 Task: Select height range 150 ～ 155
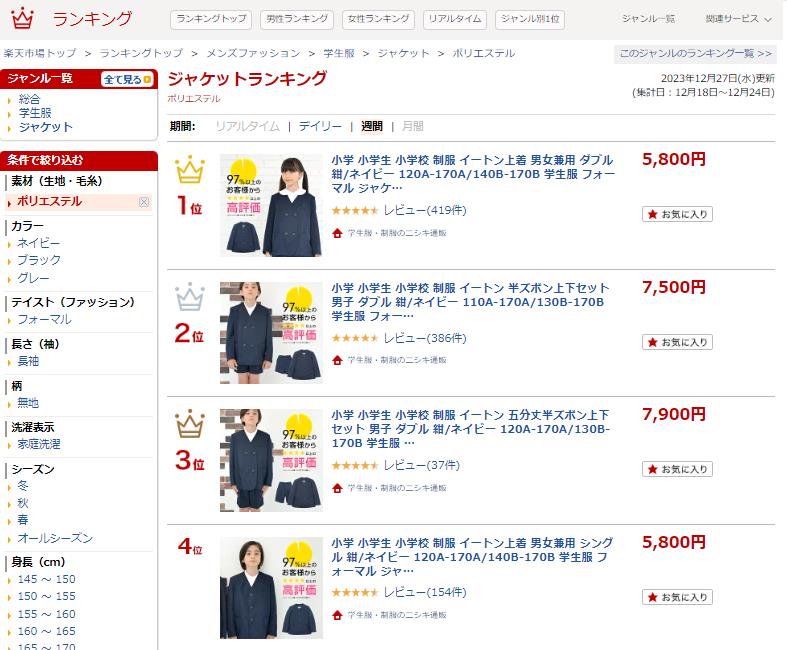click(x=46, y=596)
